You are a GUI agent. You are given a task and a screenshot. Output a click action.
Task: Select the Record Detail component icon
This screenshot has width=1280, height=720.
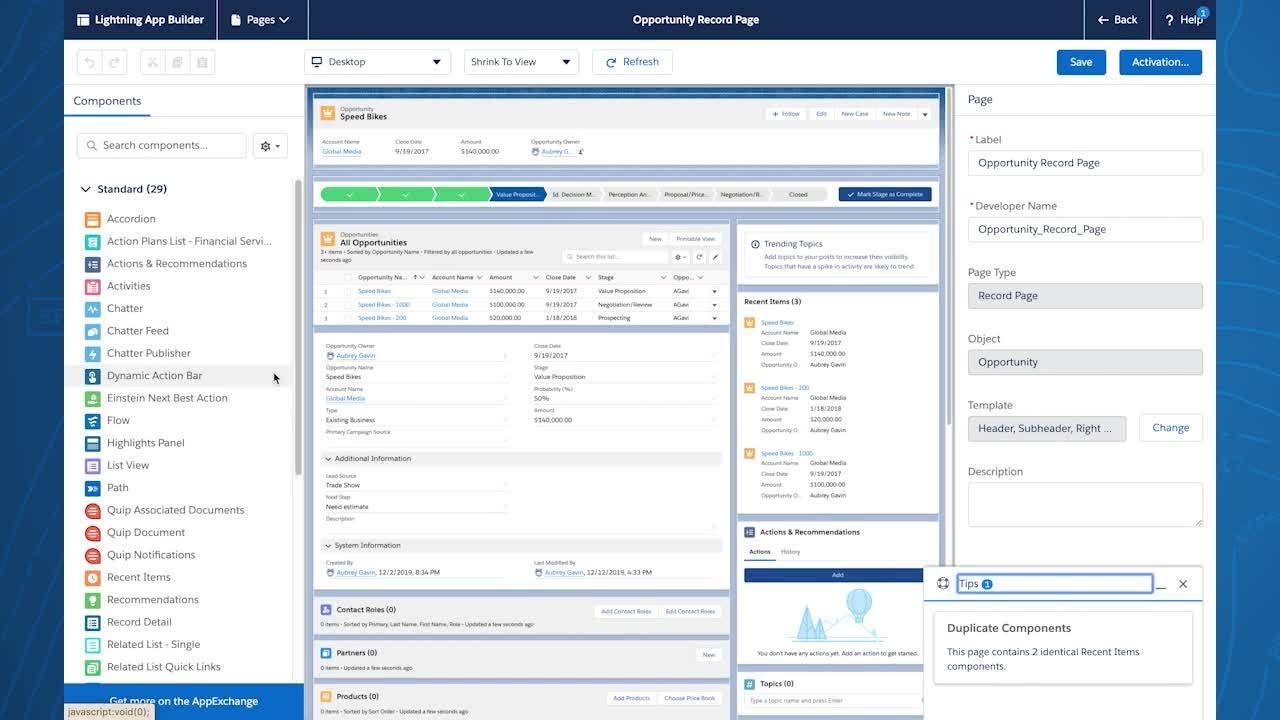pos(92,622)
